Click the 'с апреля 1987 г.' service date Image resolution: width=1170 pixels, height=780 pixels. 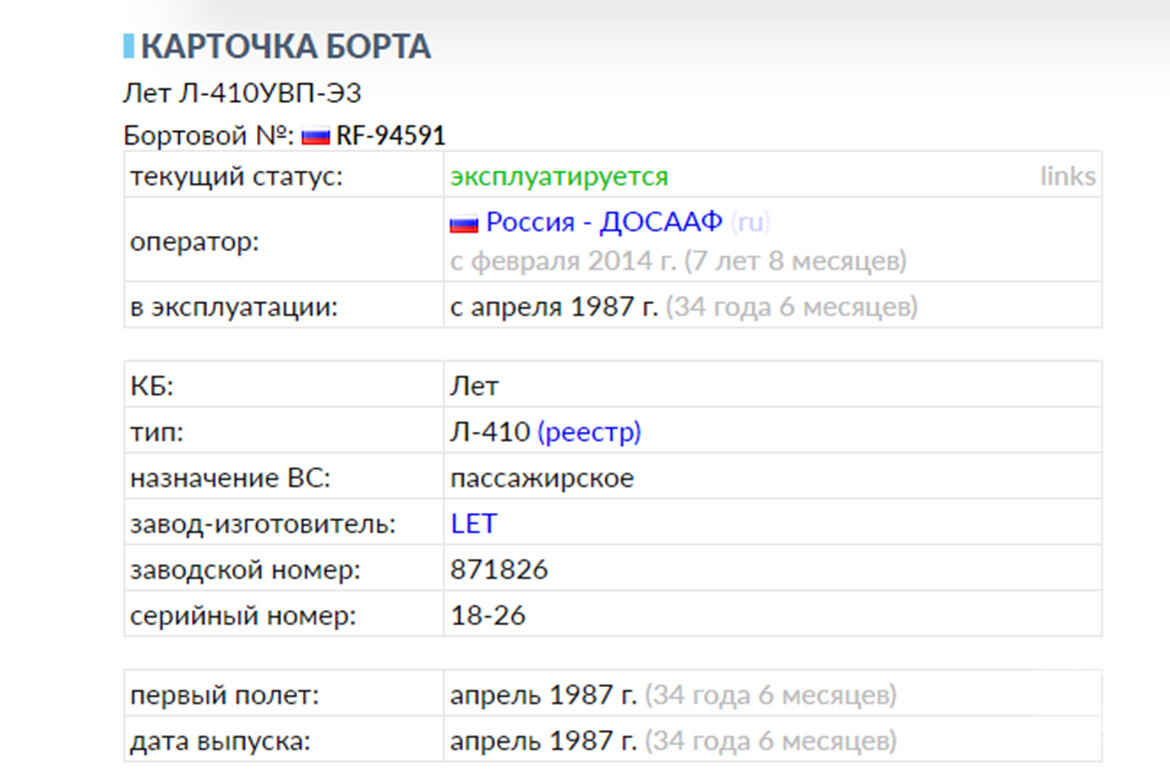[554, 307]
